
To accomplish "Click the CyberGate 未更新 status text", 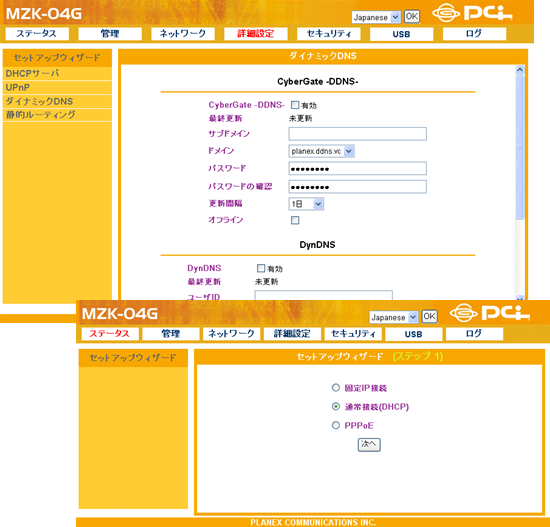I will click(301, 118).
